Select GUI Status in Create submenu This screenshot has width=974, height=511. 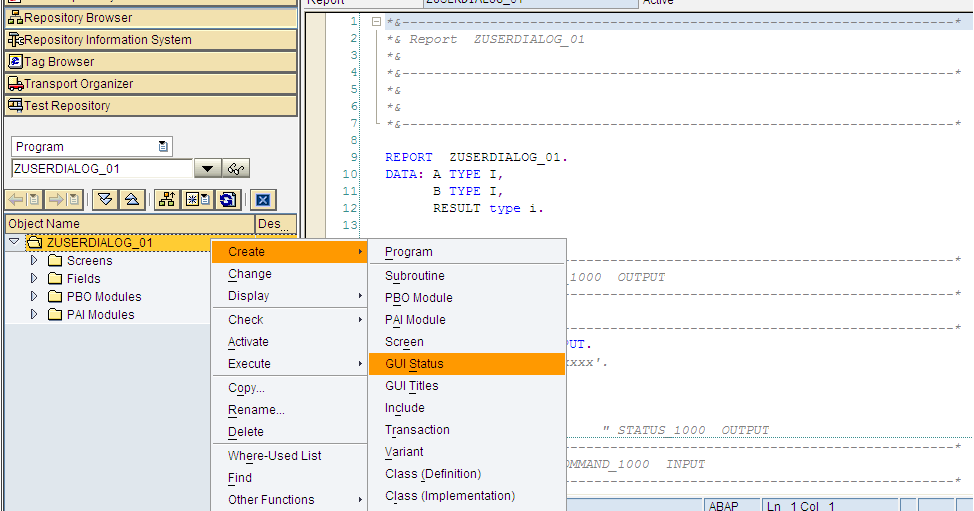467,364
